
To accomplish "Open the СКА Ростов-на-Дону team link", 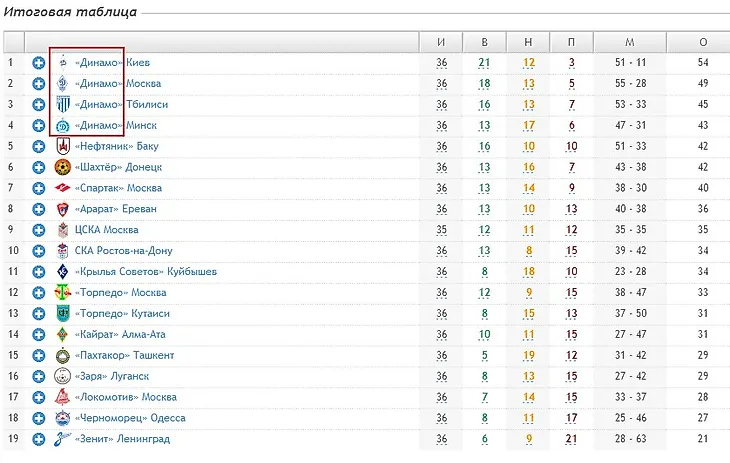I will click(123, 251).
